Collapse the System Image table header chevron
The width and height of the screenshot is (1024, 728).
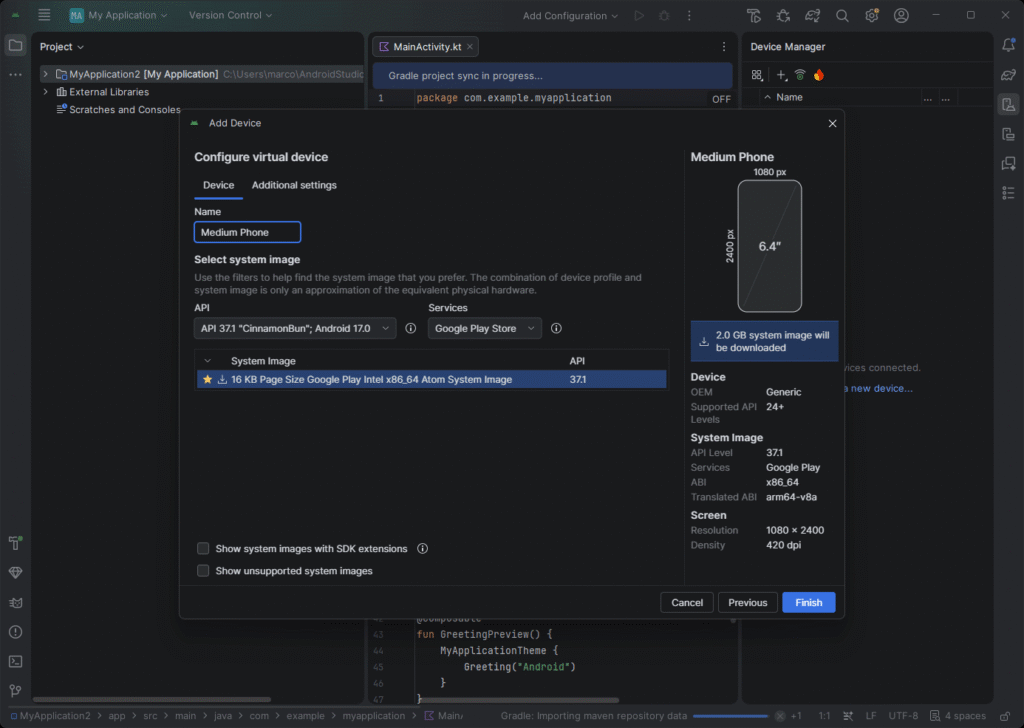tap(208, 361)
